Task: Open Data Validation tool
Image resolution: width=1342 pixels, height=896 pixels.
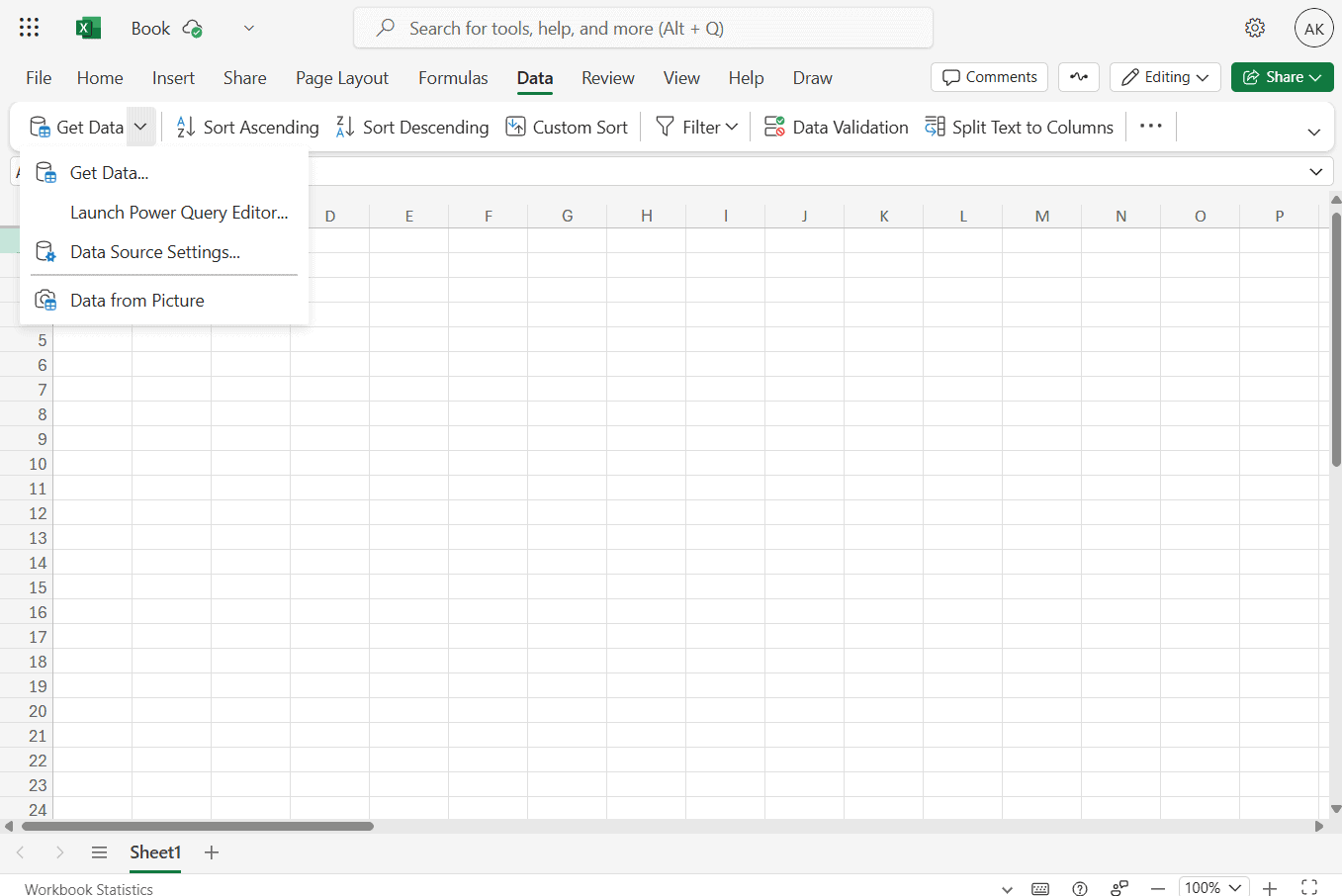Action: coord(836,127)
